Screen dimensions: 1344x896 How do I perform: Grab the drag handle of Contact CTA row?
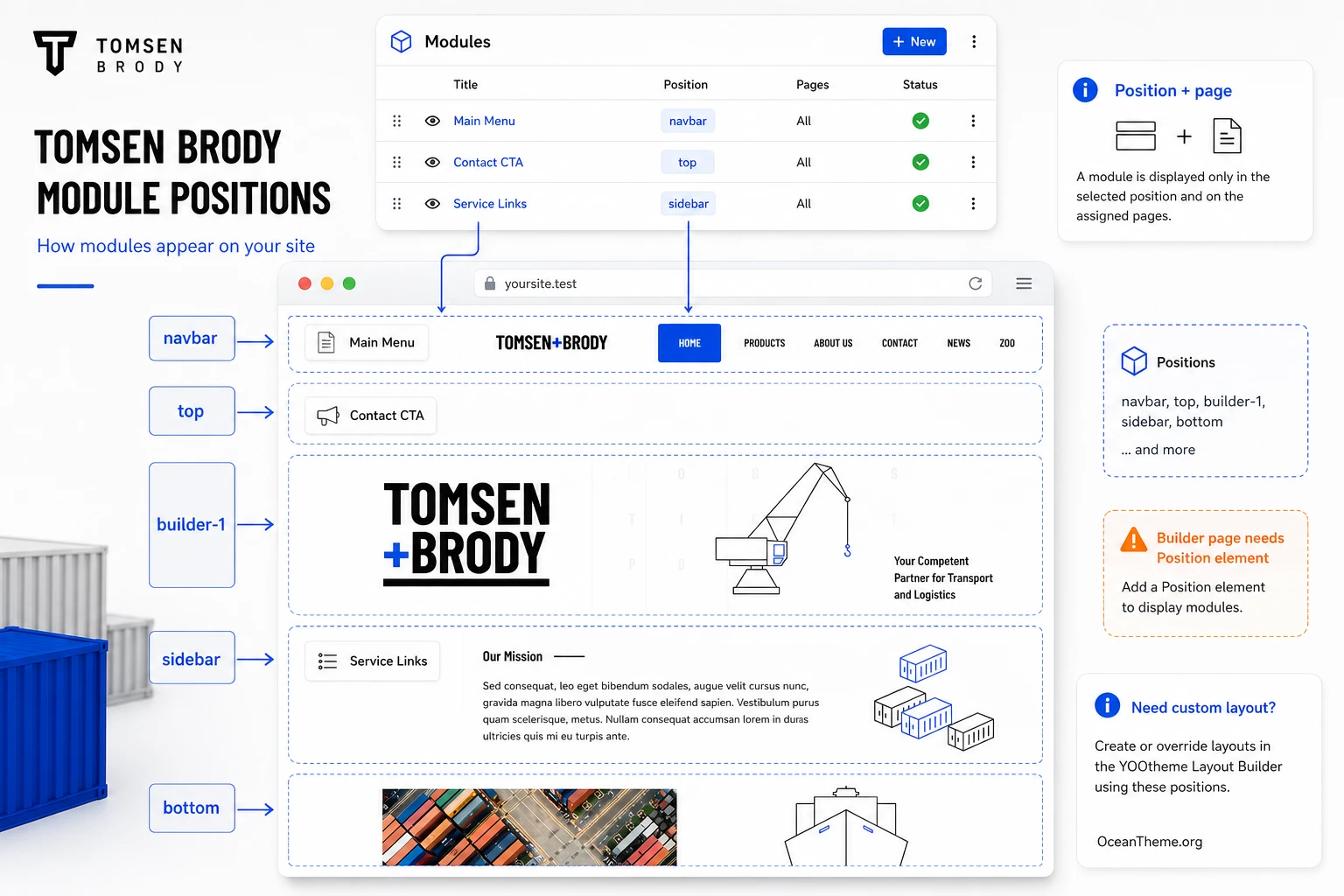[x=396, y=162]
